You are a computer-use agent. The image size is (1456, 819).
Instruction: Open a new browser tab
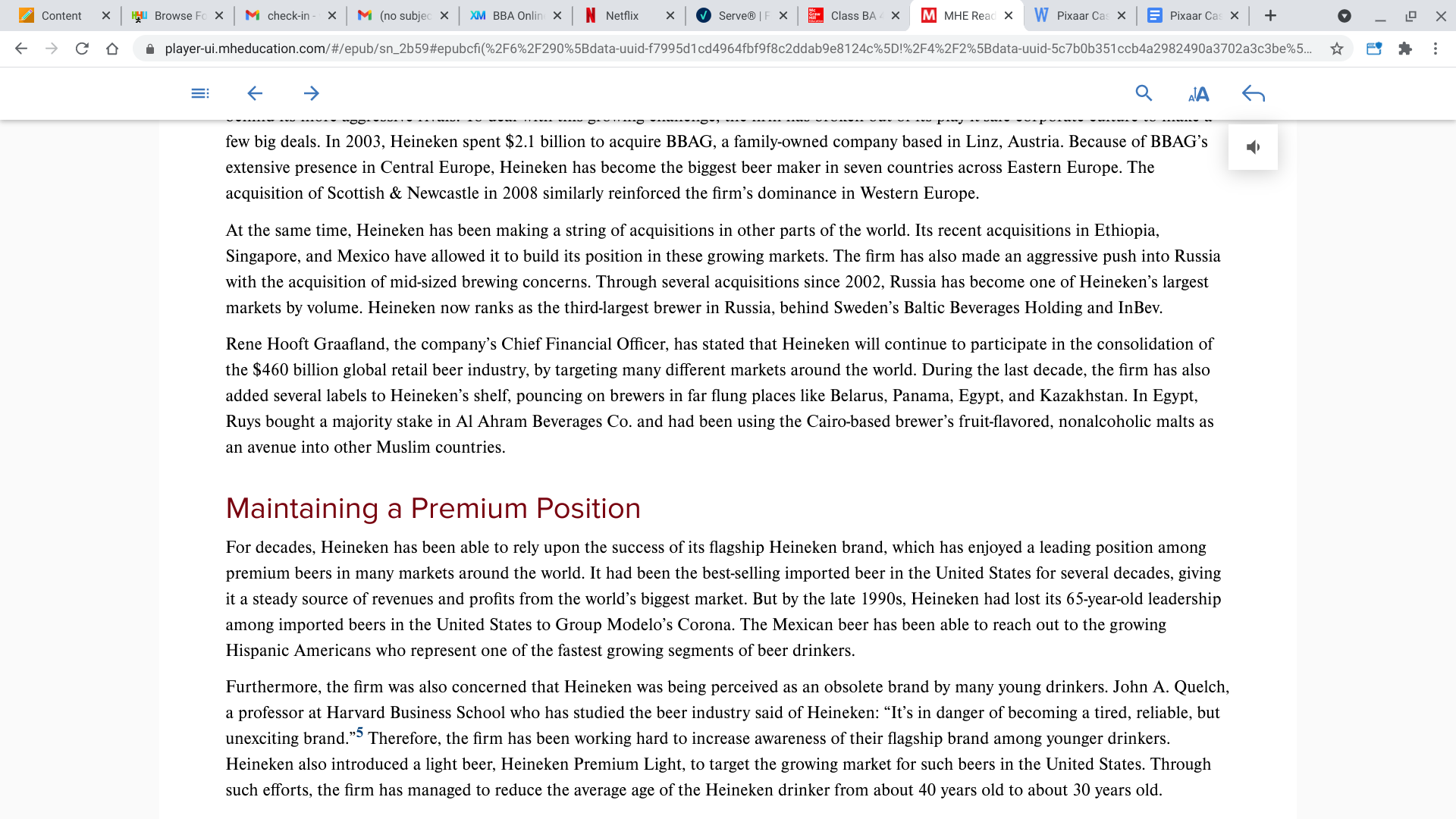pos(1271,16)
